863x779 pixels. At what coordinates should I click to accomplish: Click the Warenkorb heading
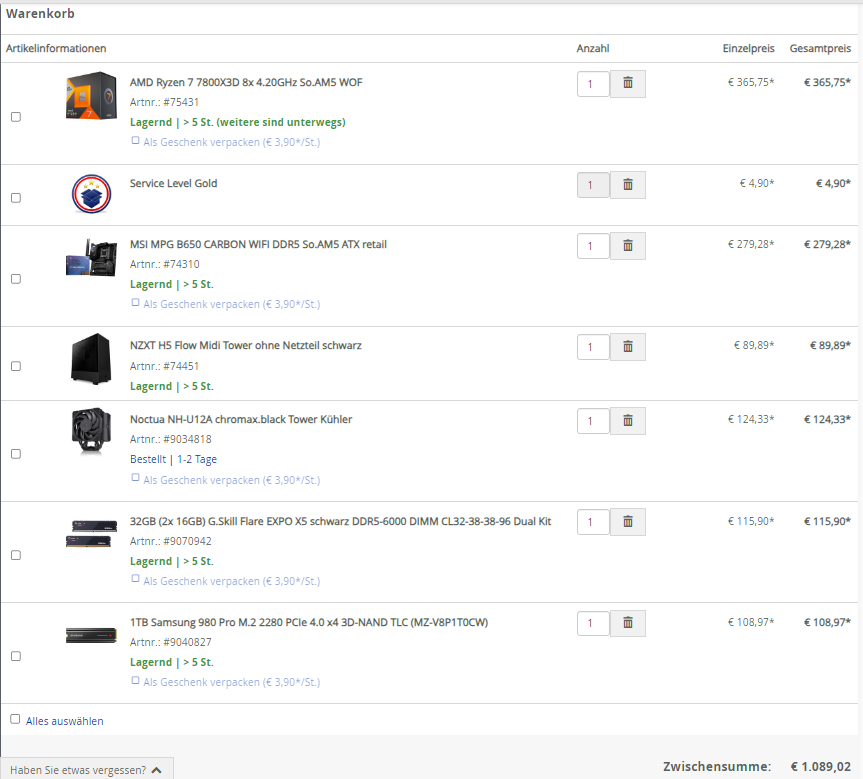[40, 14]
